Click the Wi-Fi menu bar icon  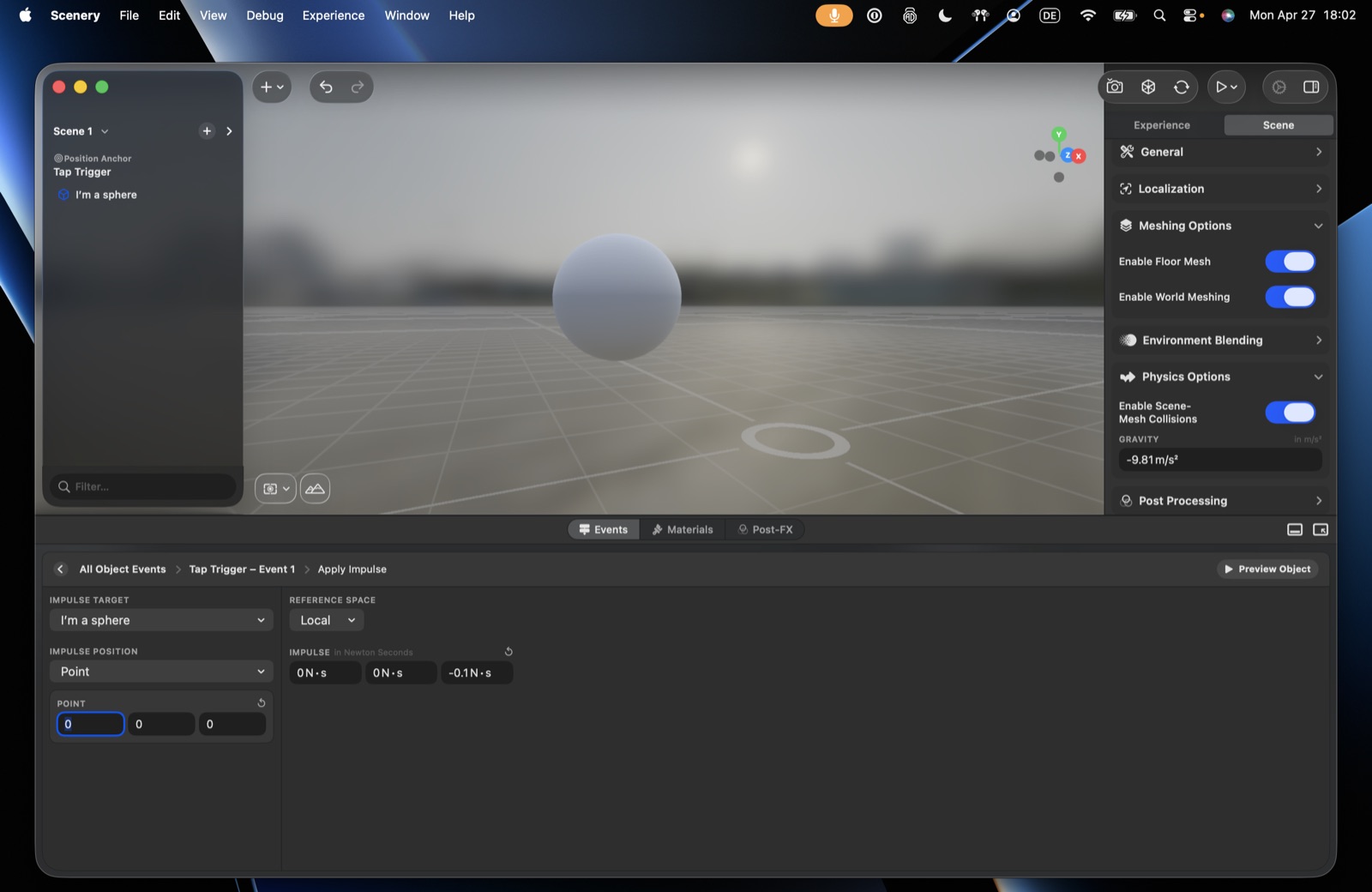click(x=1087, y=15)
